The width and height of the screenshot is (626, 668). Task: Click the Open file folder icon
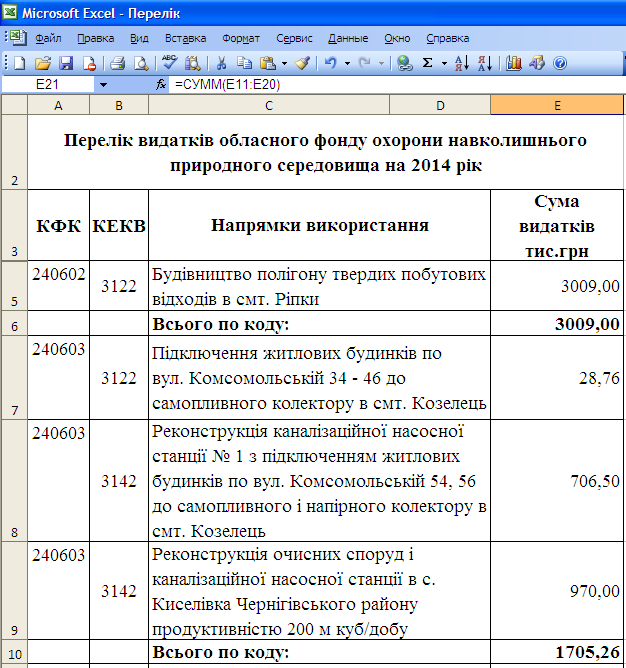pyautogui.click(x=43, y=62)
